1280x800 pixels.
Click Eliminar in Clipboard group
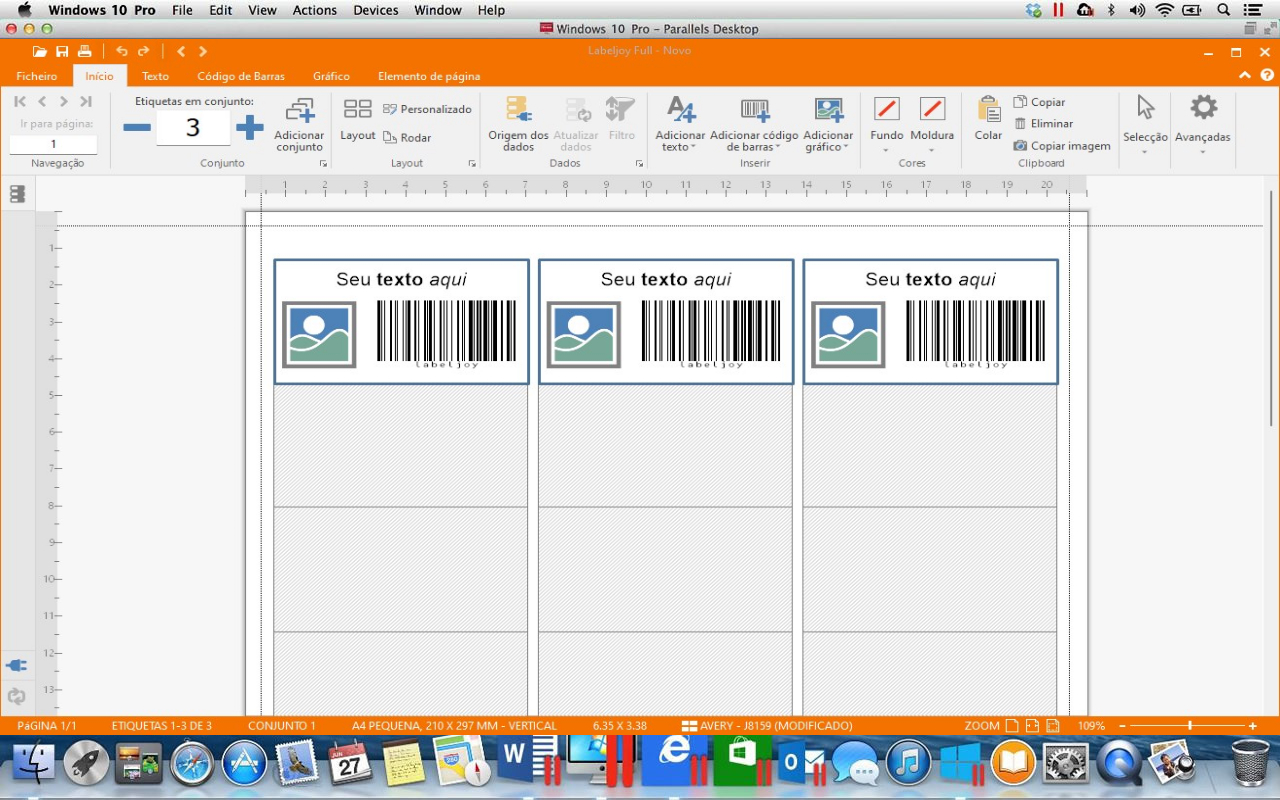(1043, 124)
